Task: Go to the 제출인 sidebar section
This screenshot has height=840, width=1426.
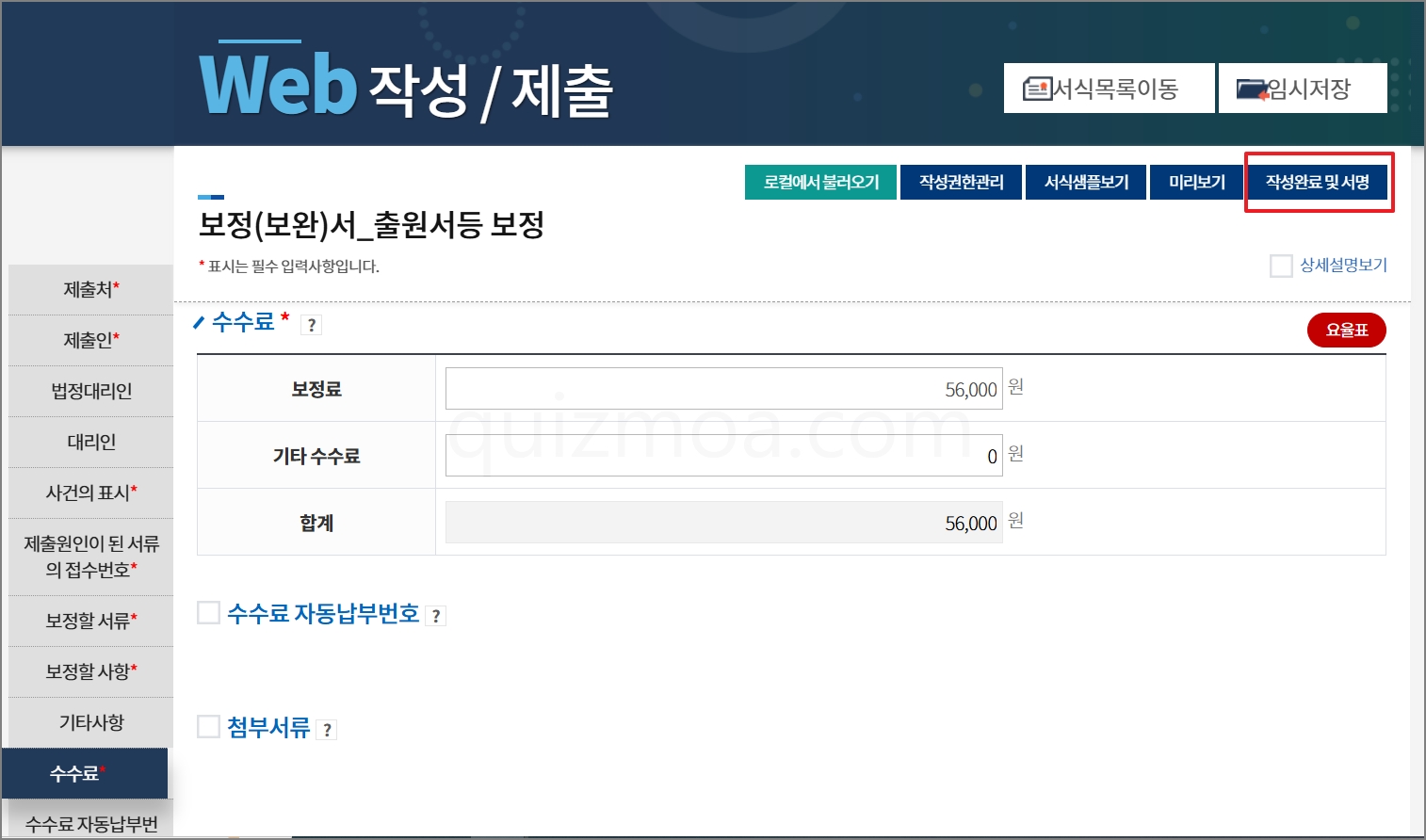Action: 90,341
